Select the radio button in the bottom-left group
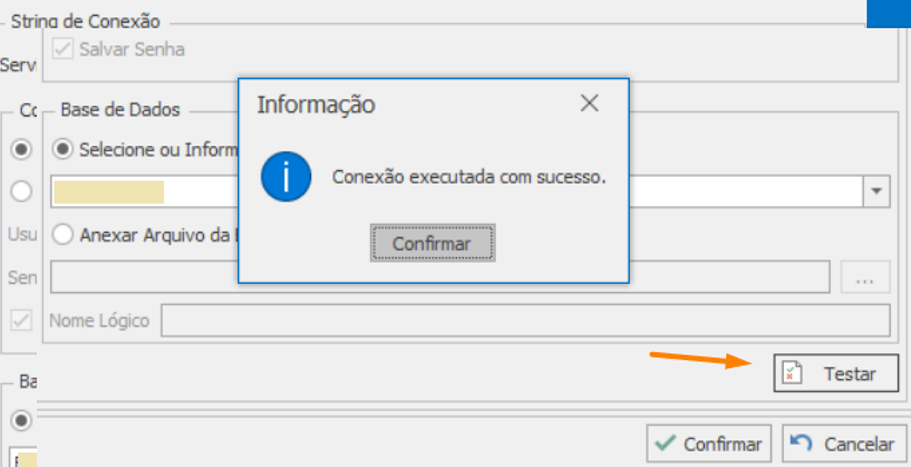 pyautogui.click(x=20, y=419)
